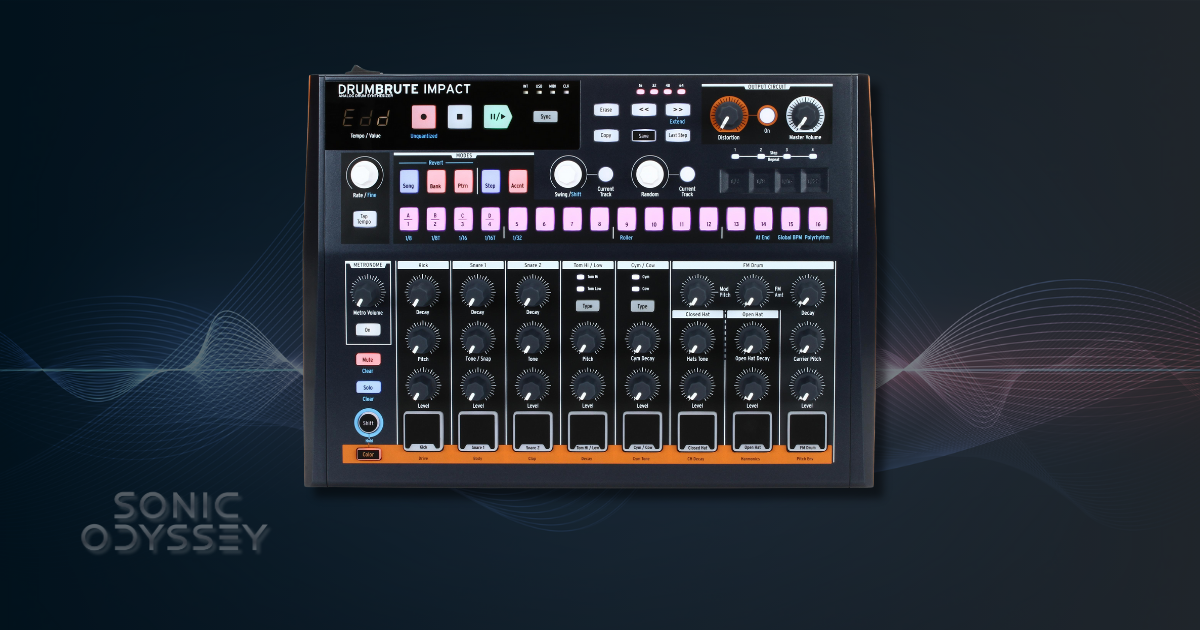Click the Metro Volume knob

coord(367,291)
